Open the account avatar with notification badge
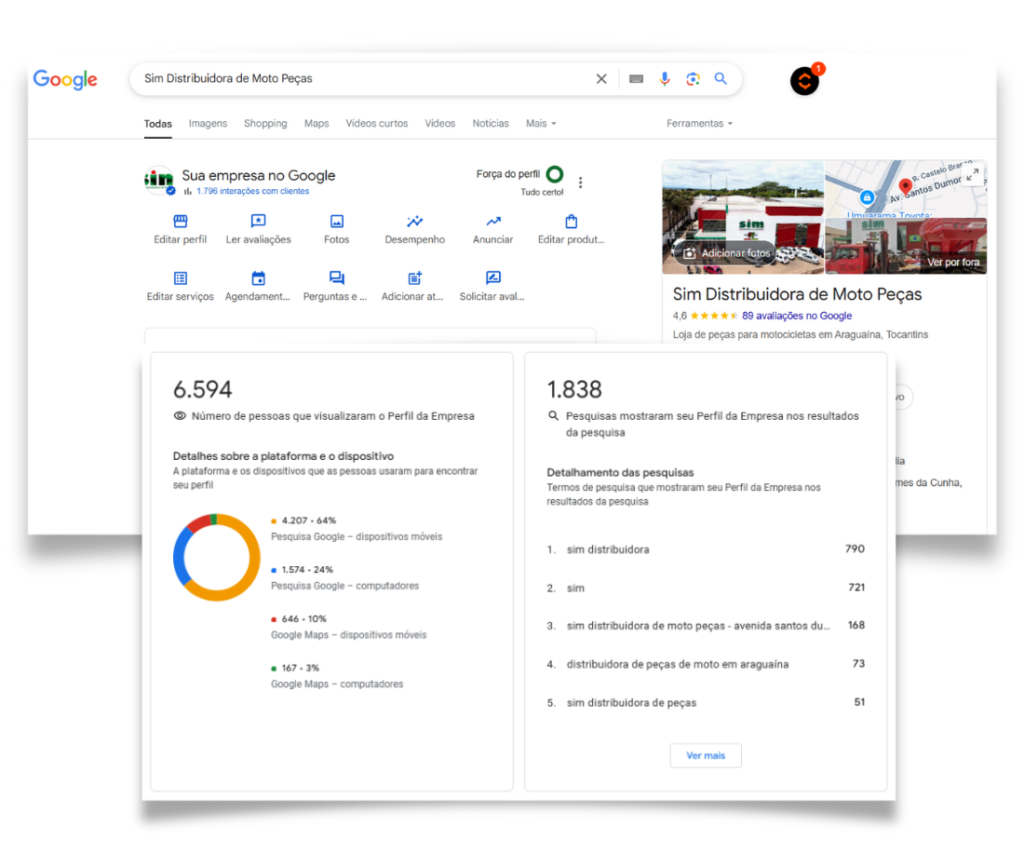Image resolution: width=1024 pixels, height=866 pixels. click(x=805, y=80)
